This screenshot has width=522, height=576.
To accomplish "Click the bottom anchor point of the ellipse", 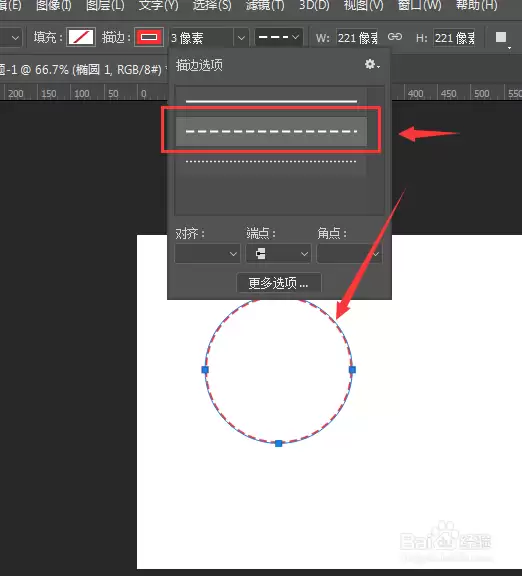I will tap(278, 443).
